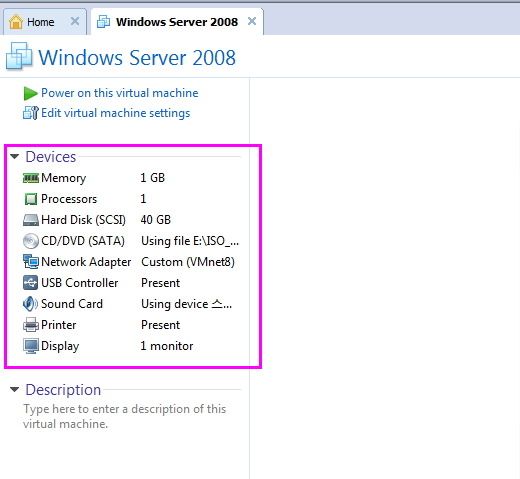Select the Network Adapter label
This screenshot has width=520, height=479.
point(86,262)
